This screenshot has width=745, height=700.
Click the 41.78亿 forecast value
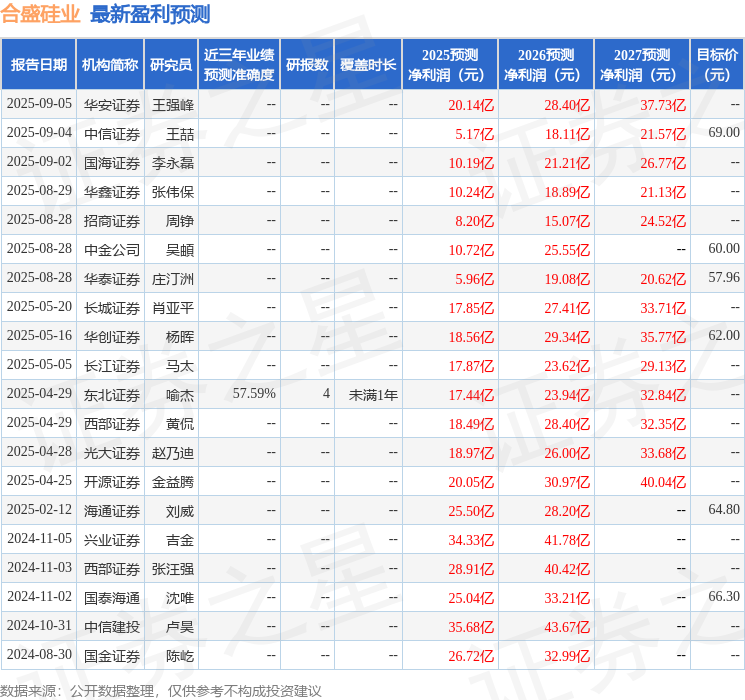click(567, 540)
